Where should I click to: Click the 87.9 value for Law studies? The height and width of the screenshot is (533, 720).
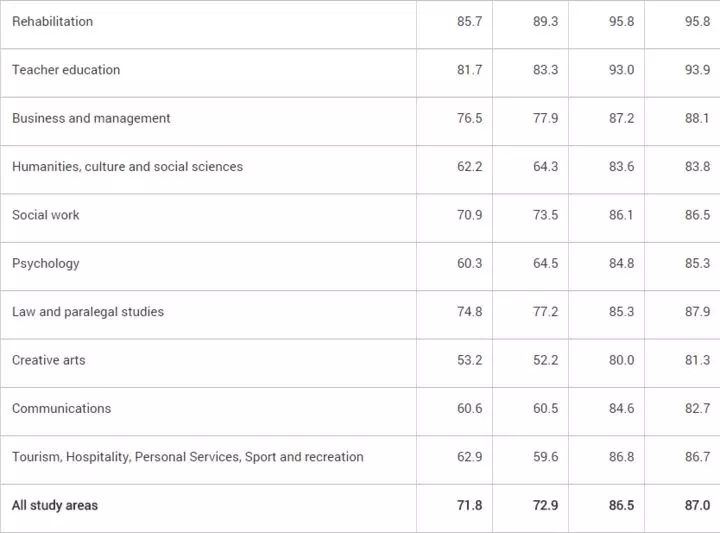(697, 312)
